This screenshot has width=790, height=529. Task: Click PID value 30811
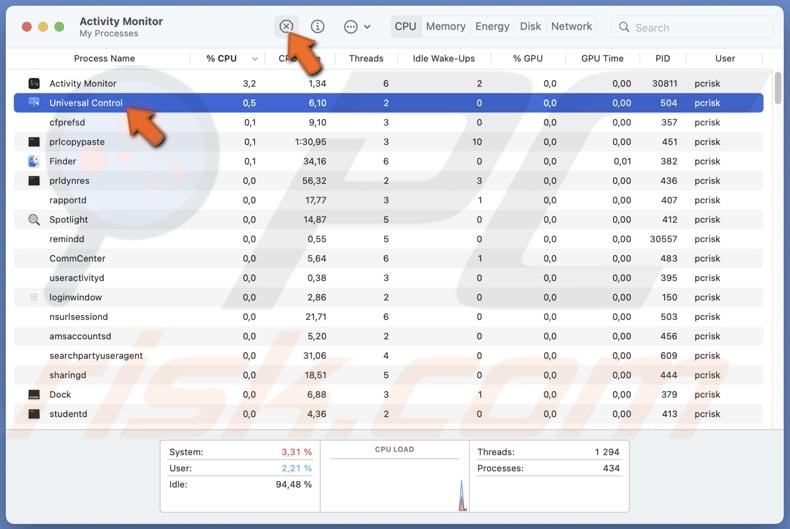tap(665, 84)
